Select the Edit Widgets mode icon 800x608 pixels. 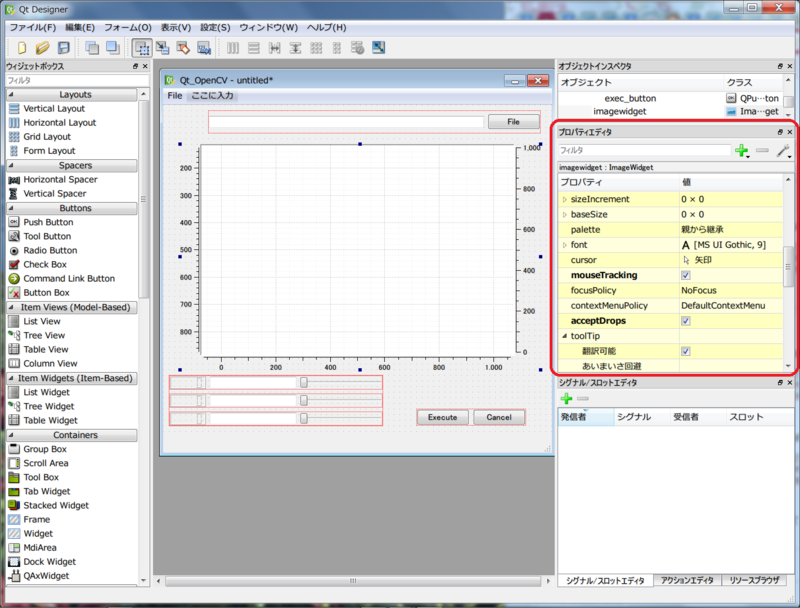click(142, 48)
